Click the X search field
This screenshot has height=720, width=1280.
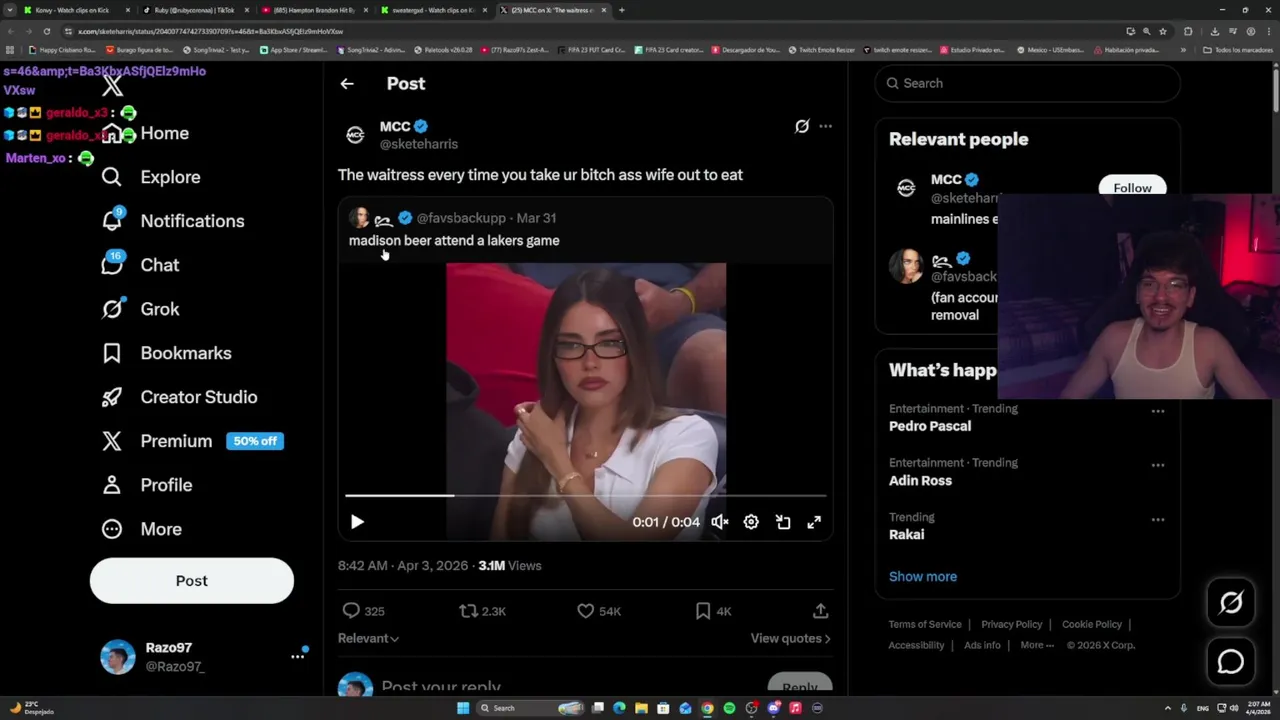click(1027, 83)
